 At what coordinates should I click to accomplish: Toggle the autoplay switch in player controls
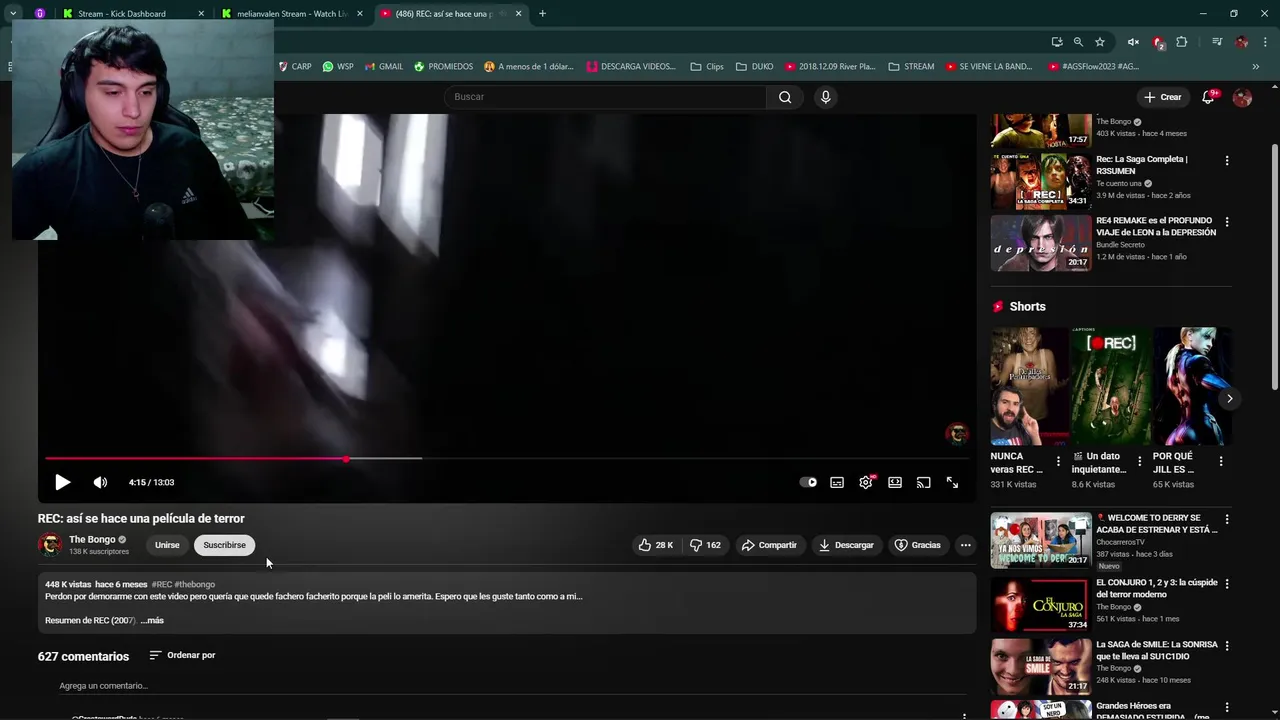coord(808,482)
